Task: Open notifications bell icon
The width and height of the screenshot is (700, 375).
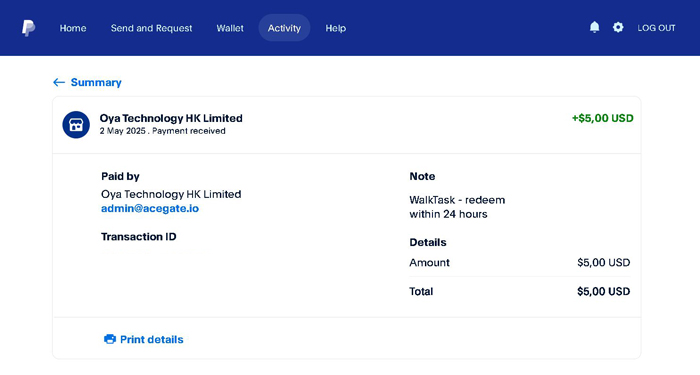Action: click(594, 27)
